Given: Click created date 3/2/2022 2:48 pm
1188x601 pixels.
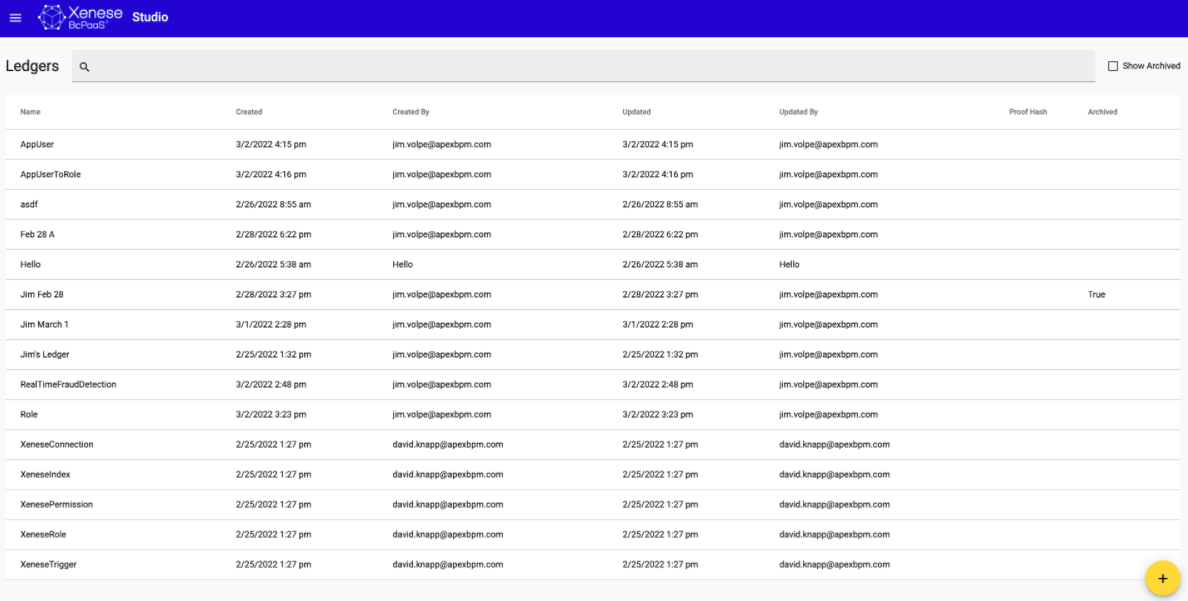Looking at the screenshot, I should (x=271, y=384).
